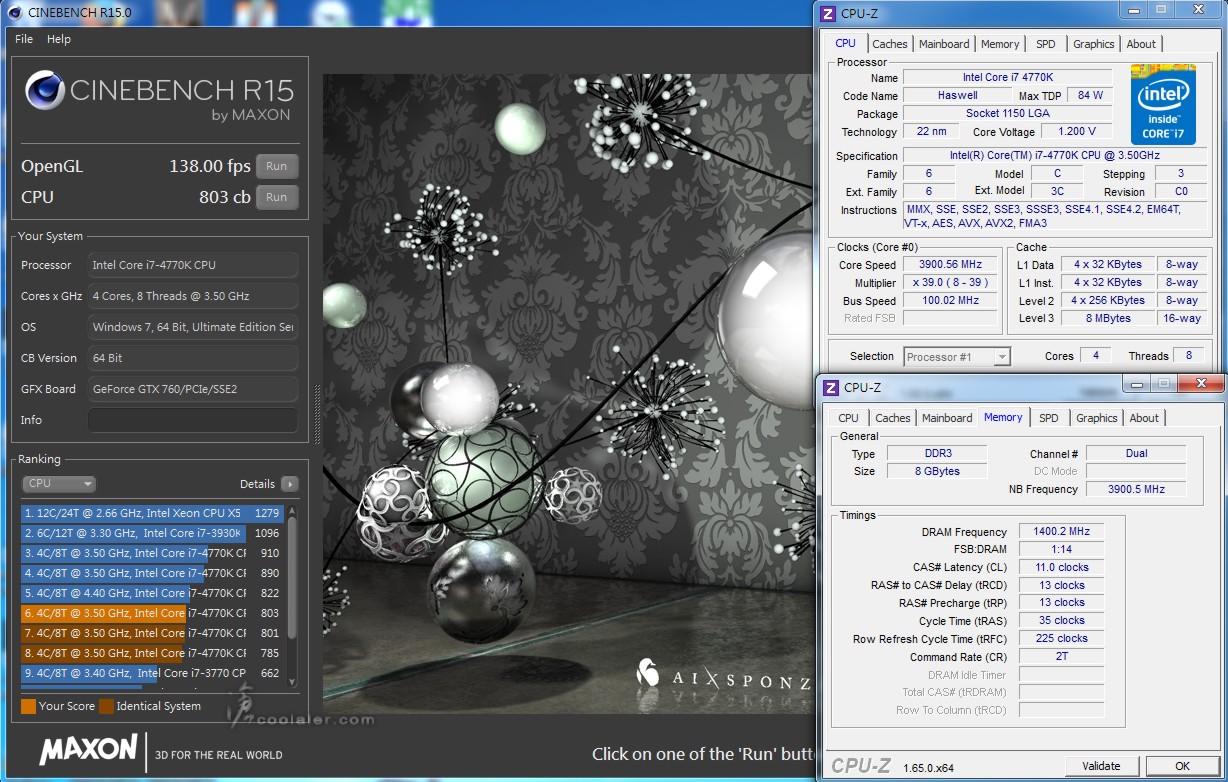Click the CINEBENCH R15 sphere logo
Screen dimensions: 1228x782
coord(45,91)
